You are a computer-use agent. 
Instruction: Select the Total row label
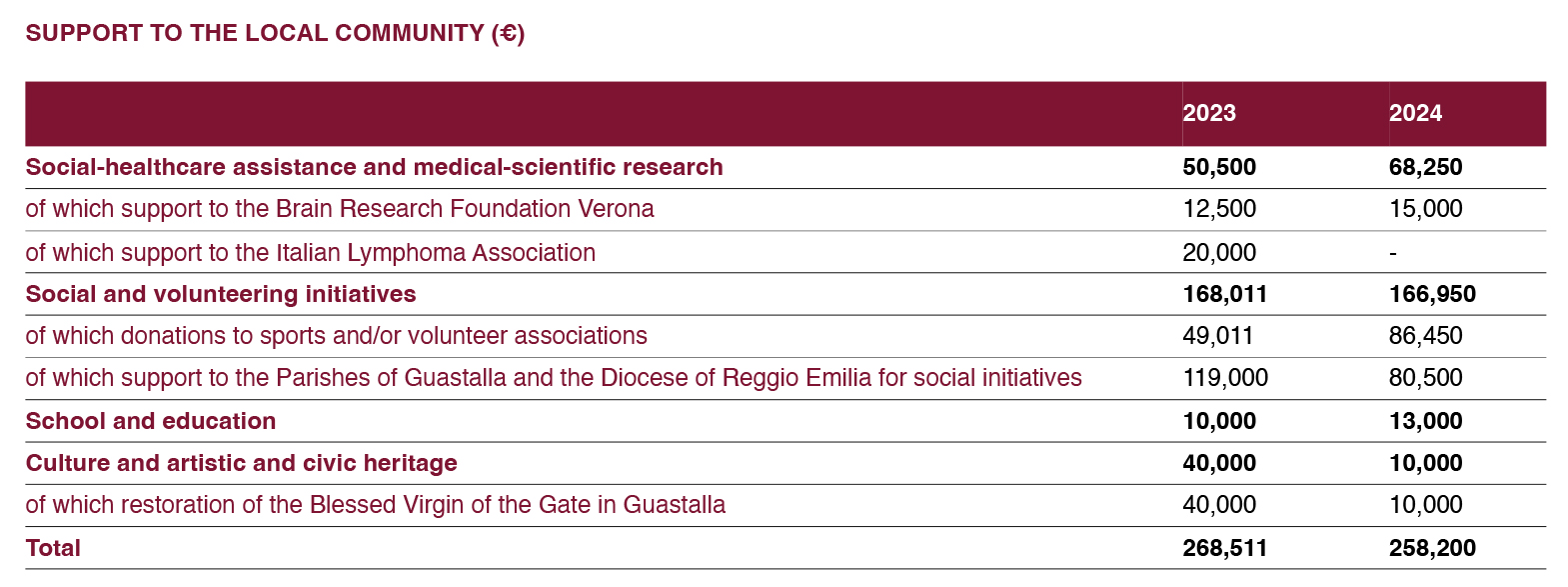pyautogui.click(x=53, y=548)
